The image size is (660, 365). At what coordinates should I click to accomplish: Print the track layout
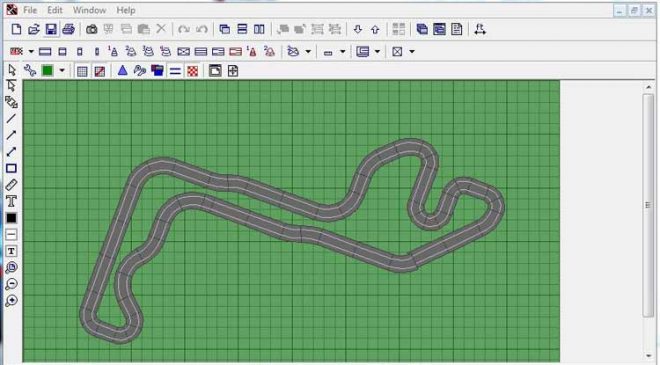pyautogui.click(x=68, y=29)
